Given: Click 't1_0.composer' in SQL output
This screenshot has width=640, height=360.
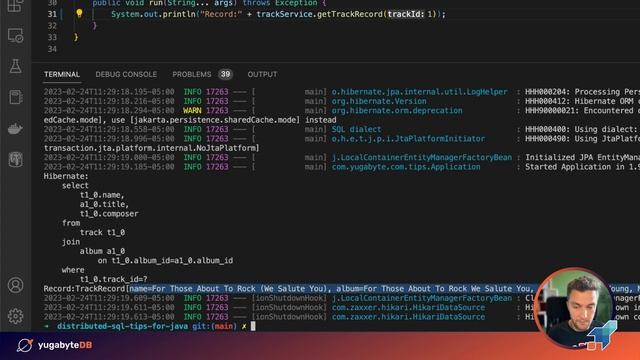Looking at the screenshot, I should pyautogui.click(x=109, y=214).
